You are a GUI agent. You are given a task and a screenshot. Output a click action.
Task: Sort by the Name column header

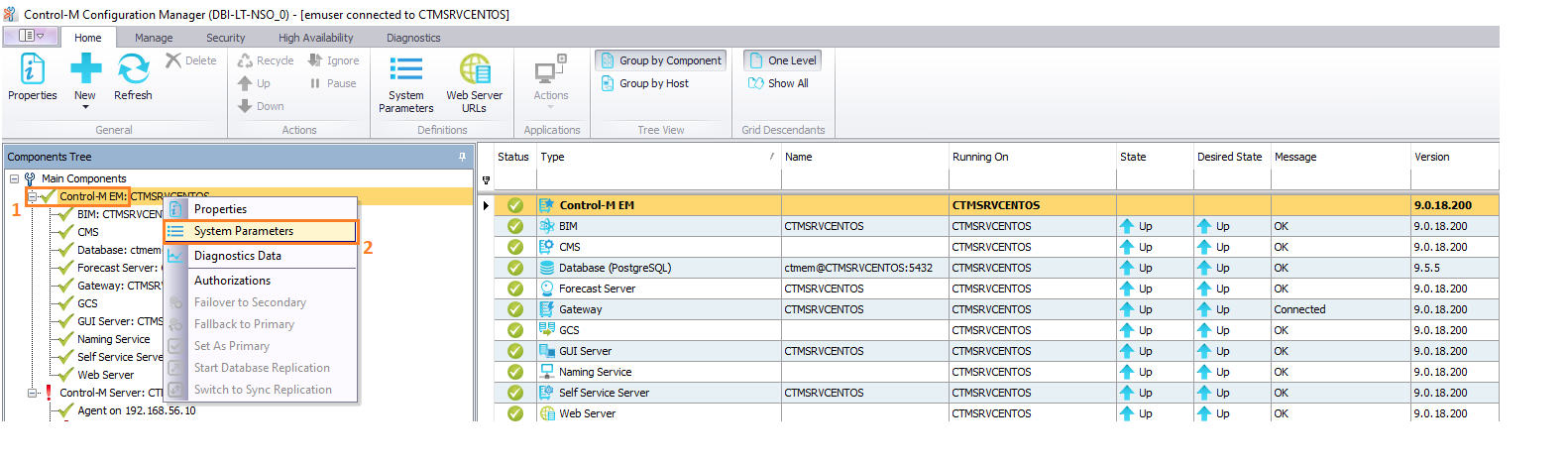pos(864,157)
